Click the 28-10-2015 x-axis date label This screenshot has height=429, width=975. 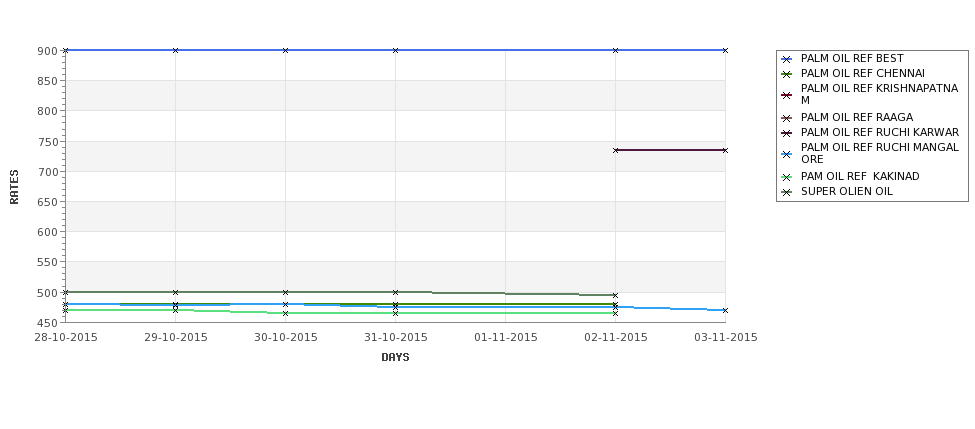[66, 338]
